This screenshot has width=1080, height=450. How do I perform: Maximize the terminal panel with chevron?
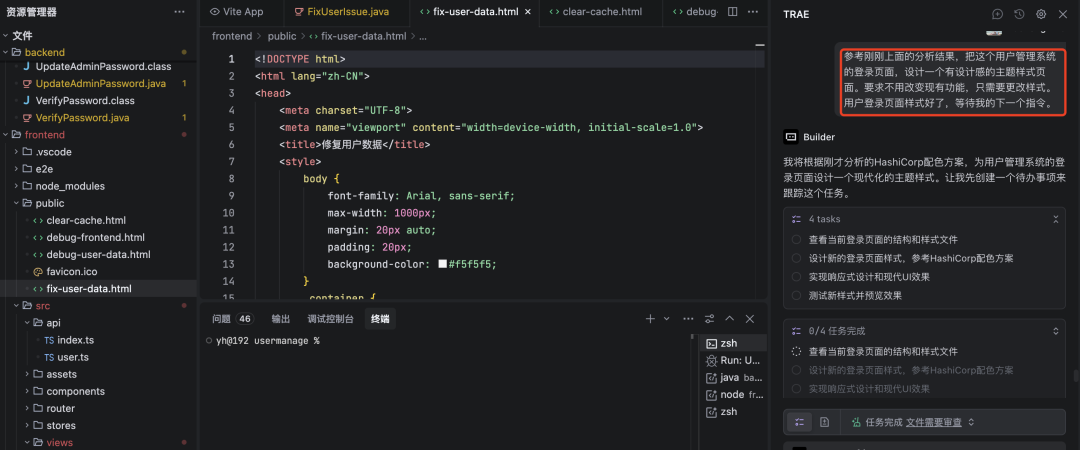coord(730,319)
